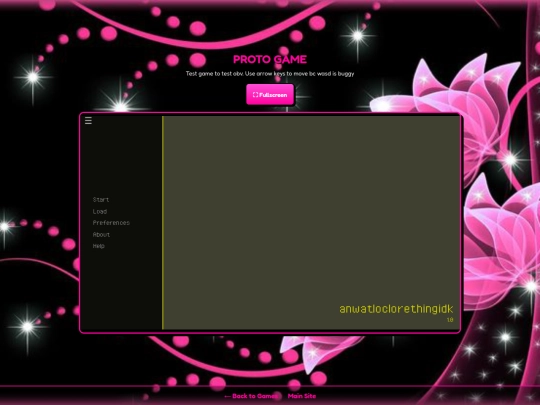
Task: Select Load in the game menu
Action: point(100,211)
